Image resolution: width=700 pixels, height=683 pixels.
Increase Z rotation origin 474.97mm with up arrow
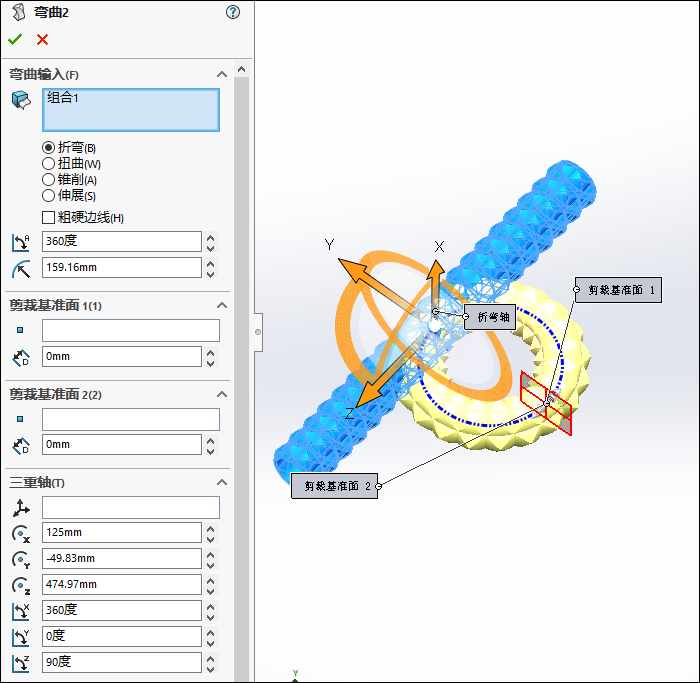point(211,580)
